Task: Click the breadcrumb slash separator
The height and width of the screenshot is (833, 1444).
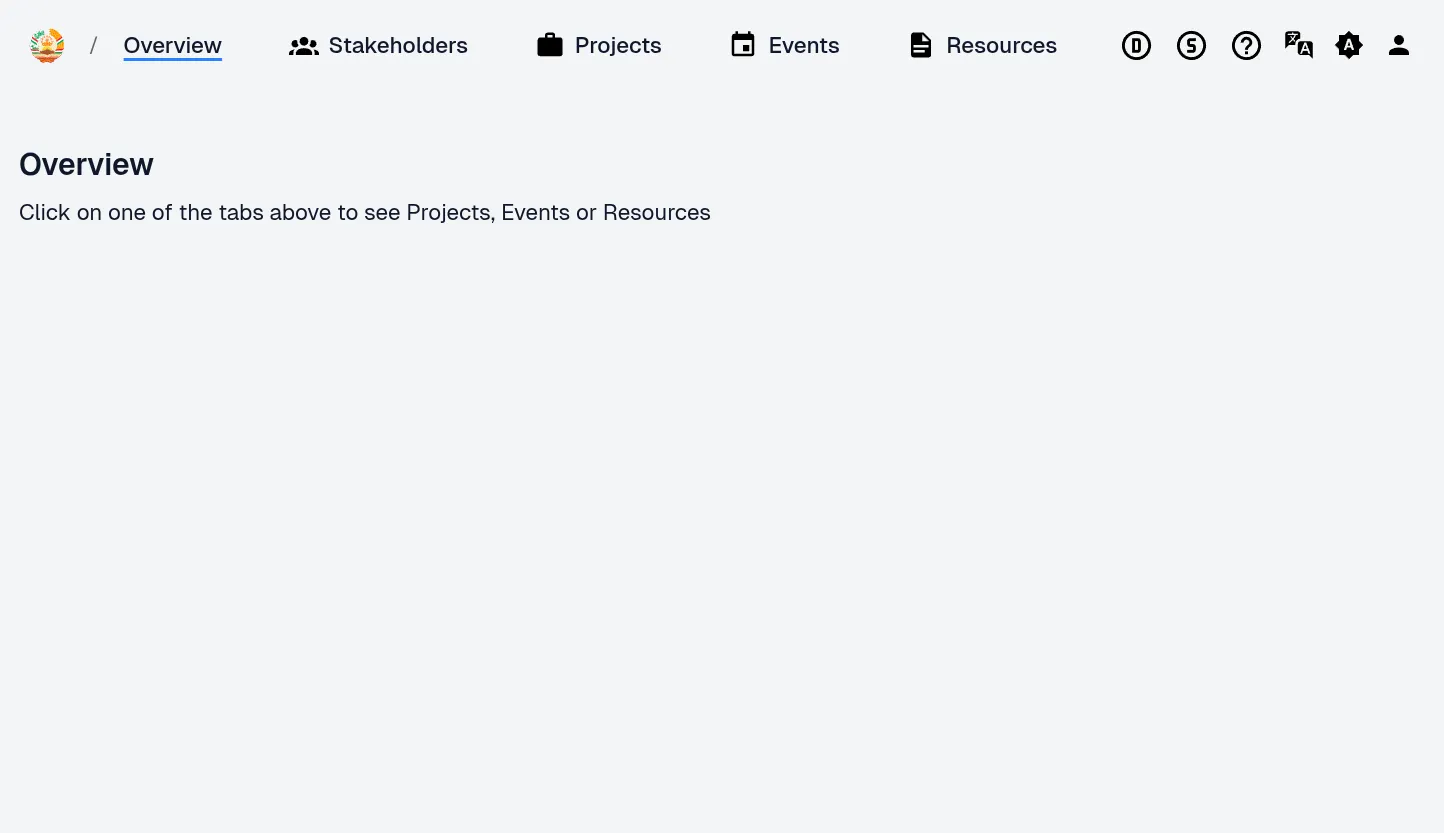Action: [94, 46]
